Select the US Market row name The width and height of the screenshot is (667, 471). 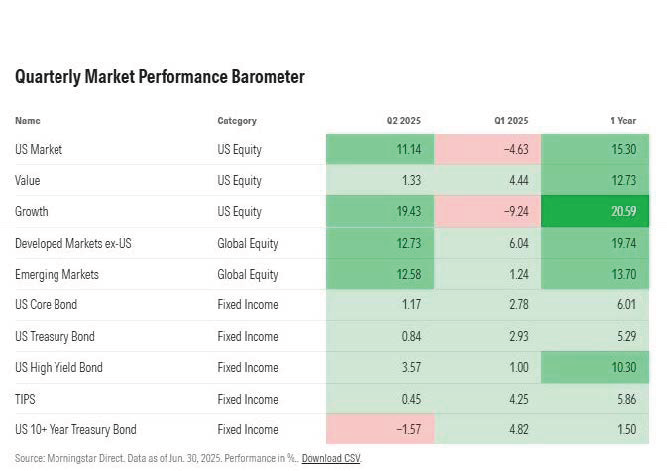click(38, 149)
